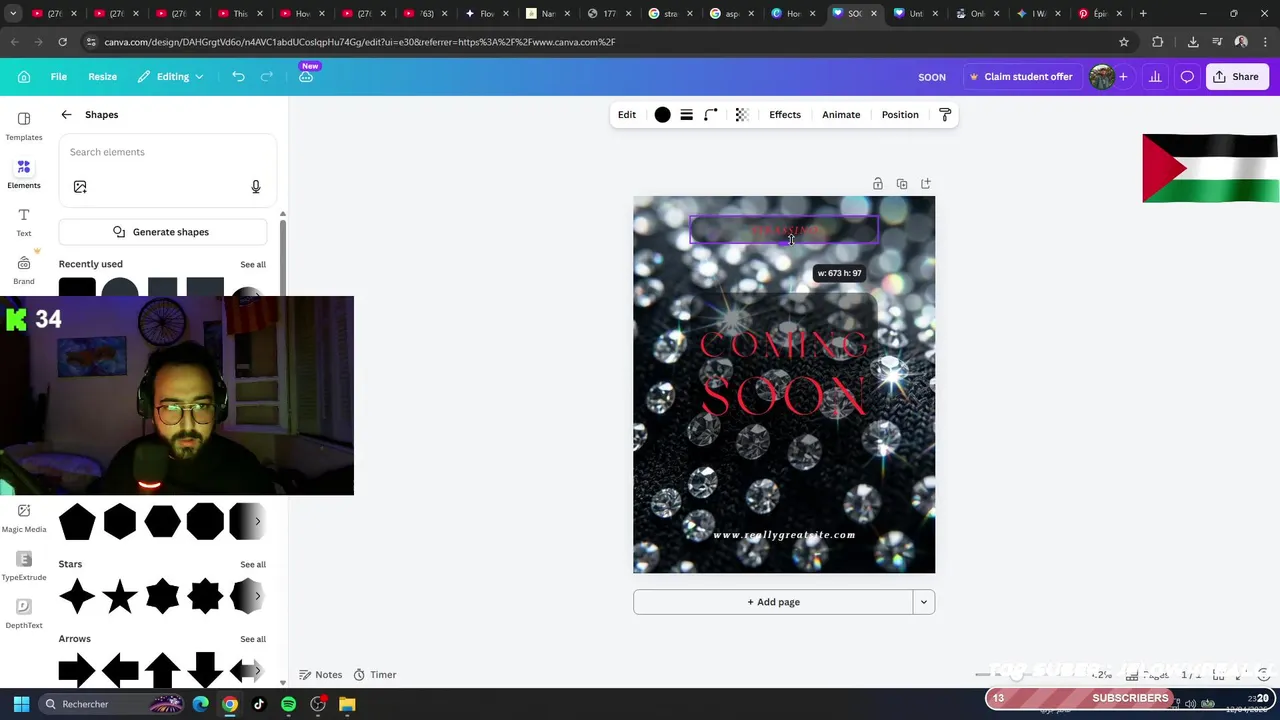Screen dimensions: 1280x720
Task: Undo the last action
Action: [238, 77]
